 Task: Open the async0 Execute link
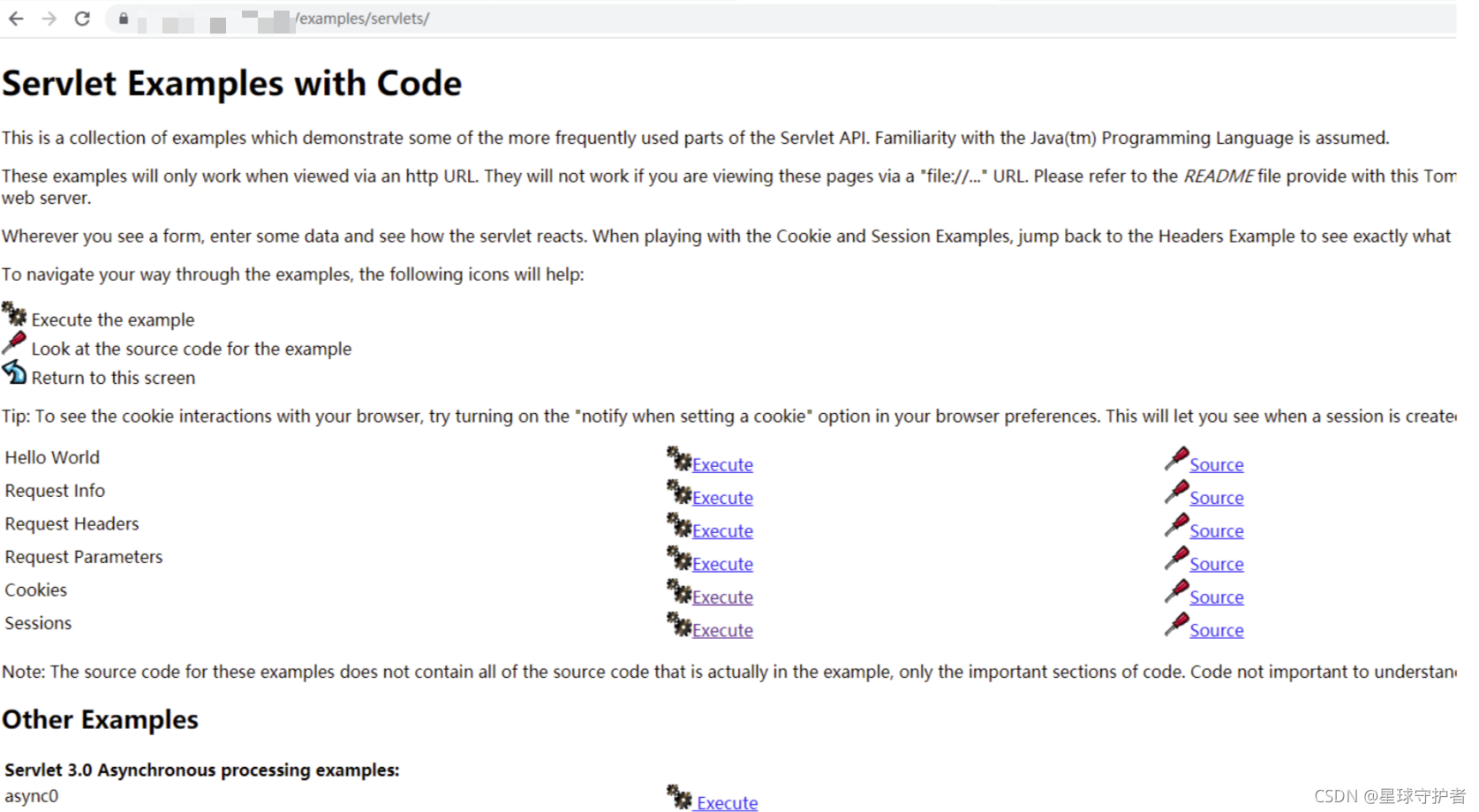tap(727, 802)
